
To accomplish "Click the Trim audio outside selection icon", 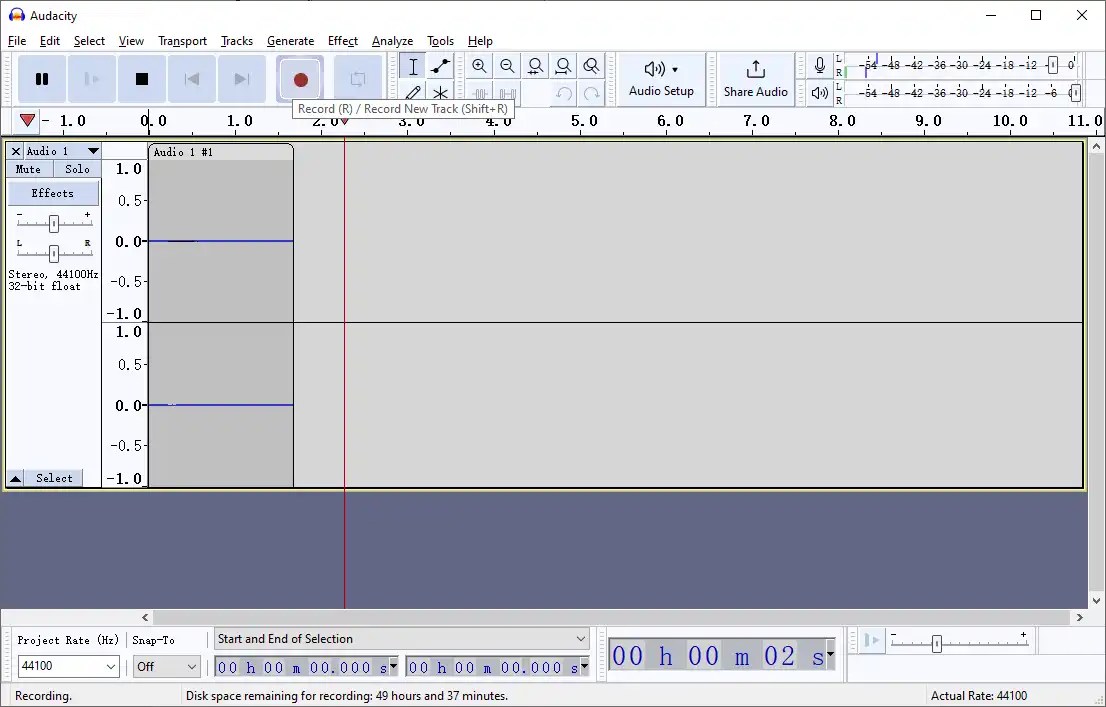I will [x=480, y=93].
